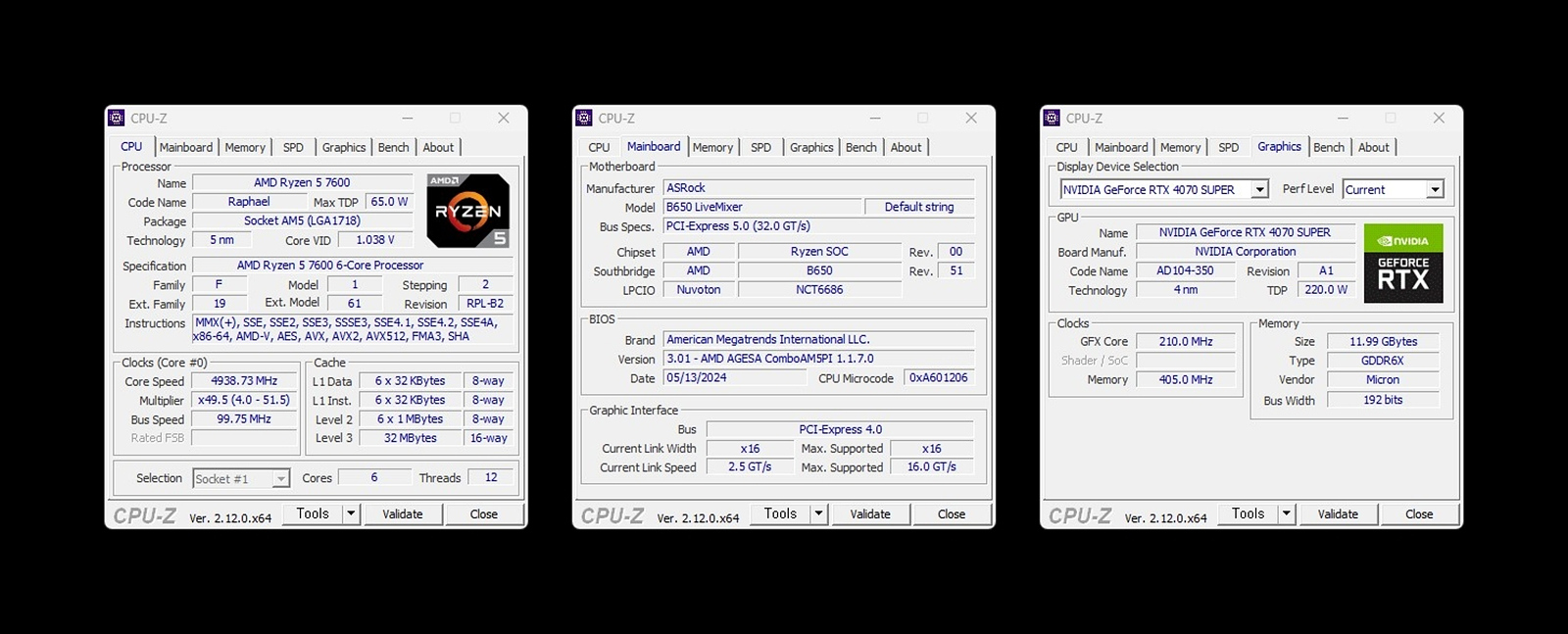Open Tools dropdown arrow in right window
1568x634 pixels.
click(1286, 513)
